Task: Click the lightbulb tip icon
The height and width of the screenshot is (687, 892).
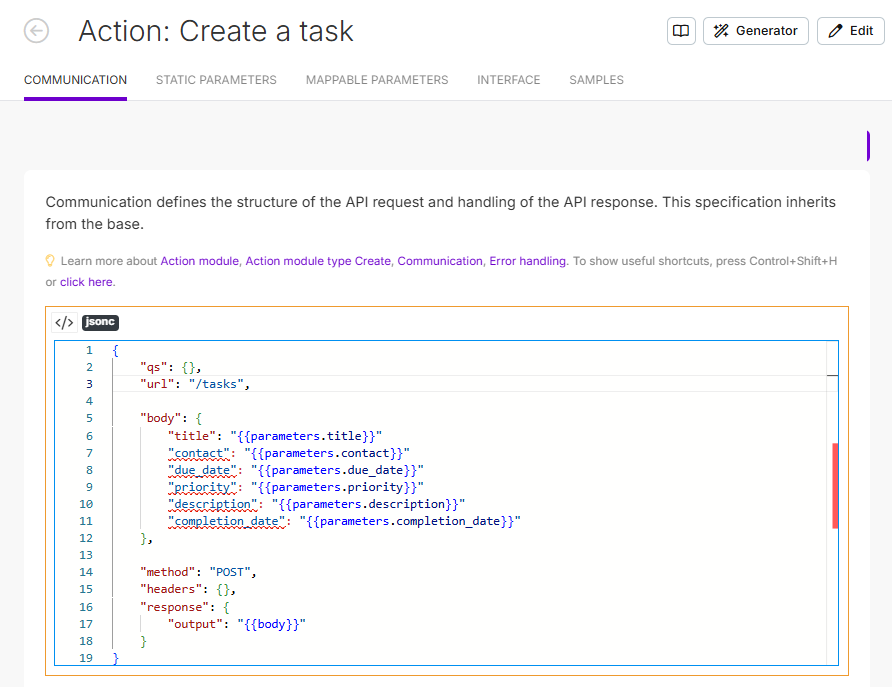Action: pyautogui.click(x=50, y=261)
